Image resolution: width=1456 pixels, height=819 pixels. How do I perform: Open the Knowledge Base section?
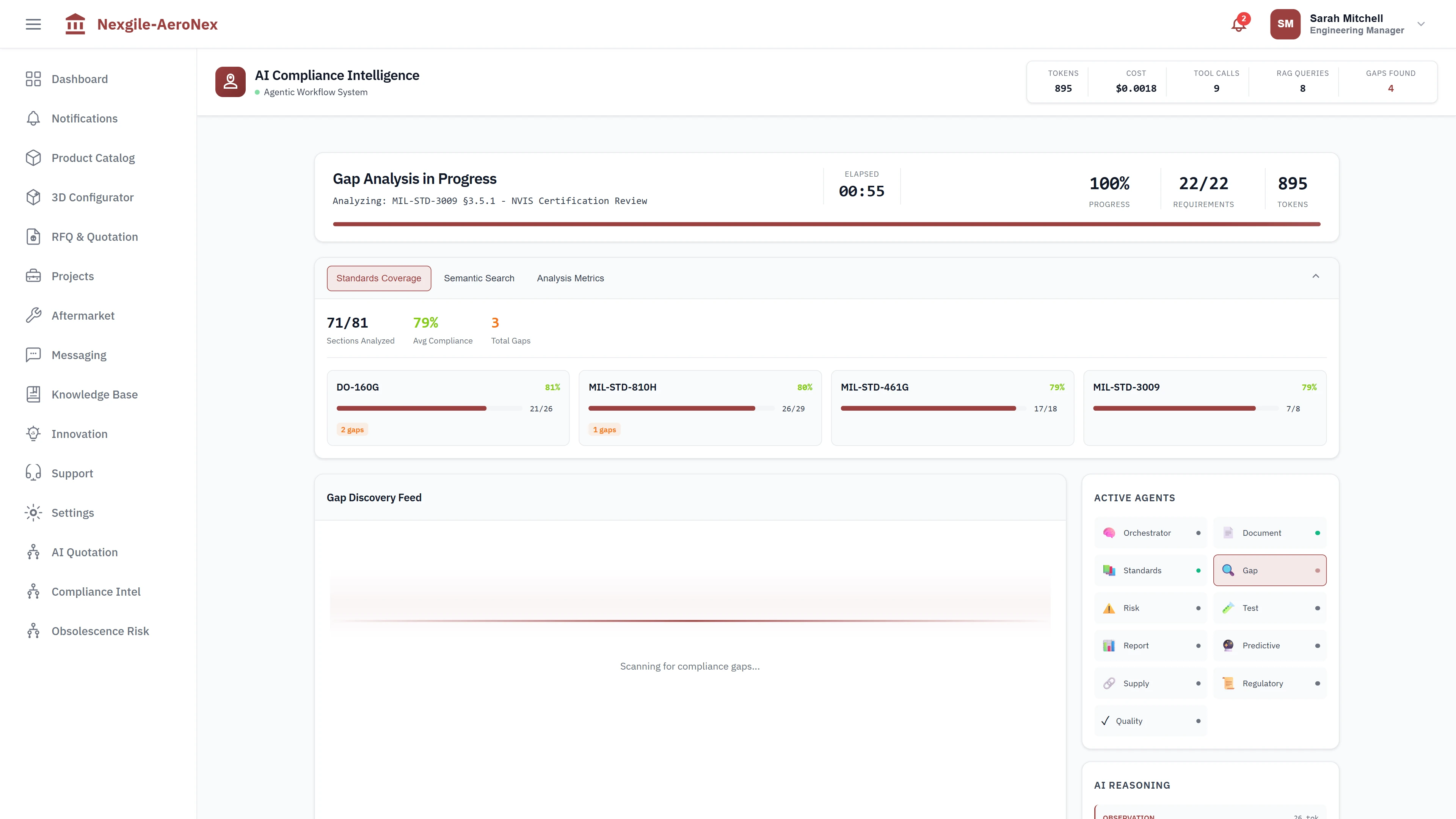94,394
